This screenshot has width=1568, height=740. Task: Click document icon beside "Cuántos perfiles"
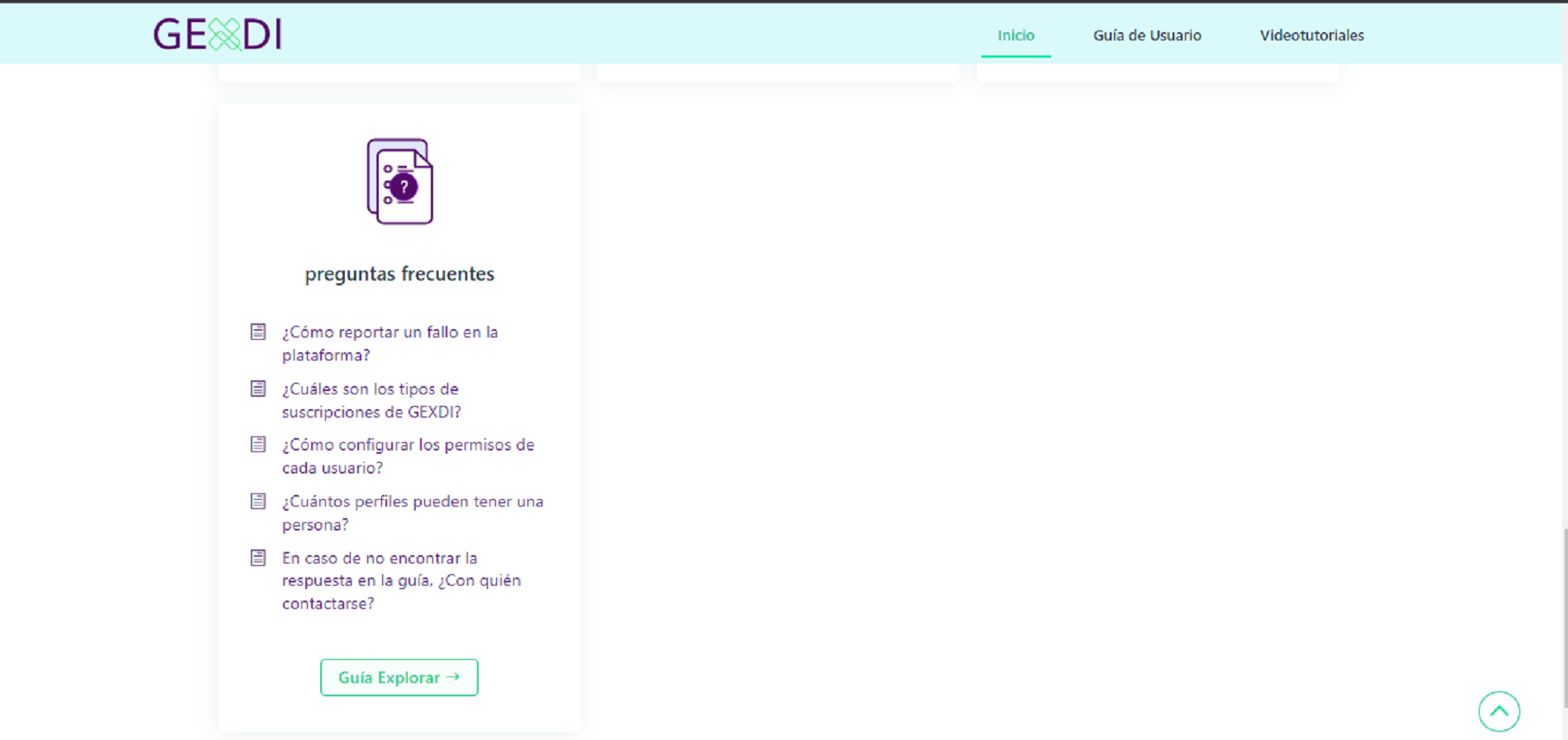[258, 502]
